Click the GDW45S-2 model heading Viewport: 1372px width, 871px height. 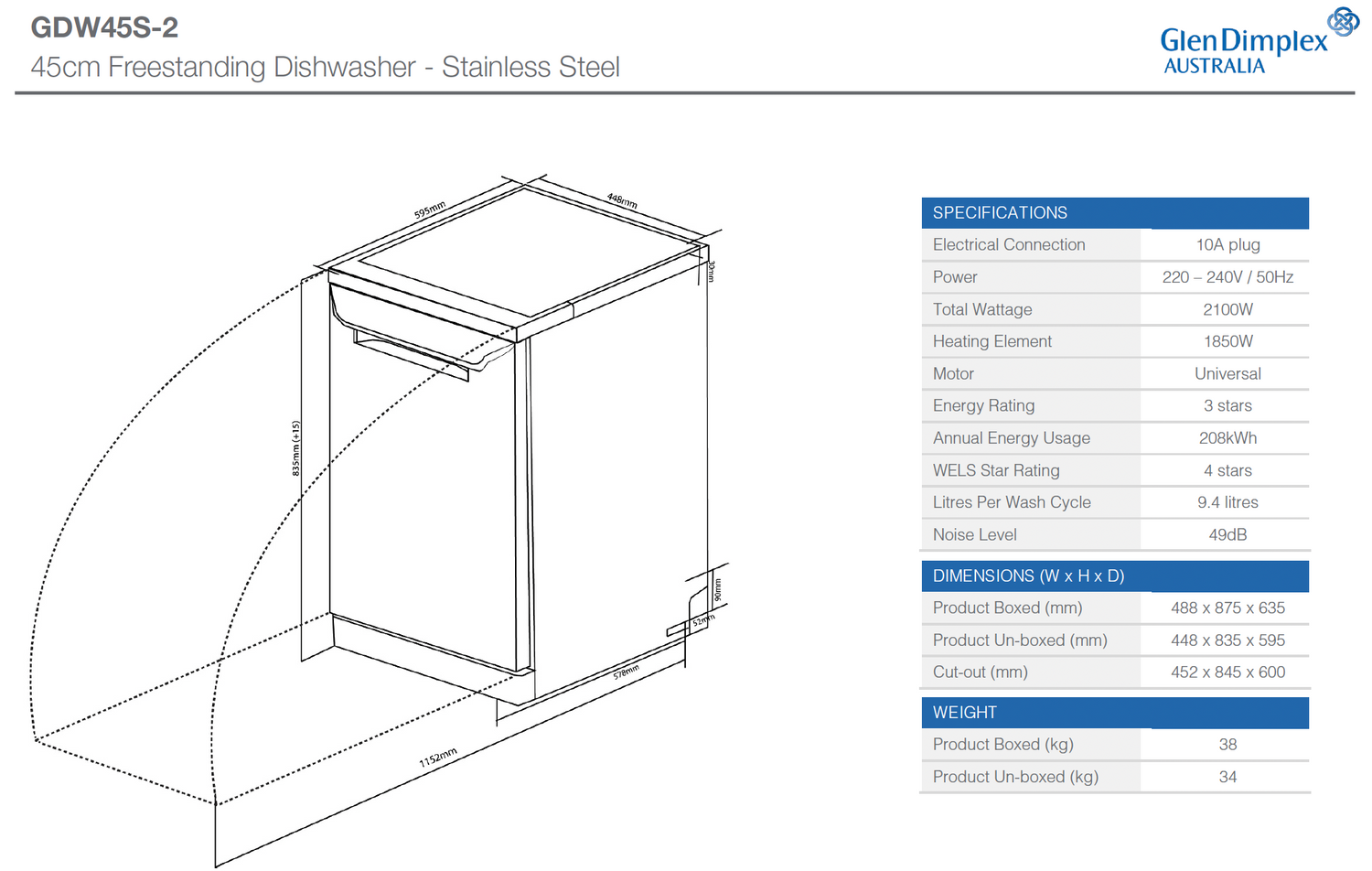pyautogui.click(x=104, y=27)
